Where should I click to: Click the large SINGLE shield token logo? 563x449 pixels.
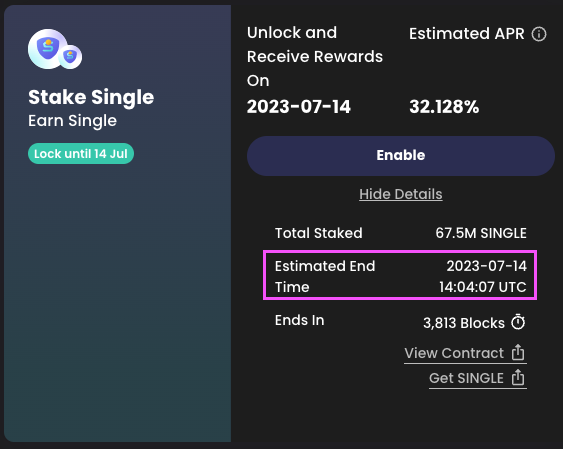(48, 49)
